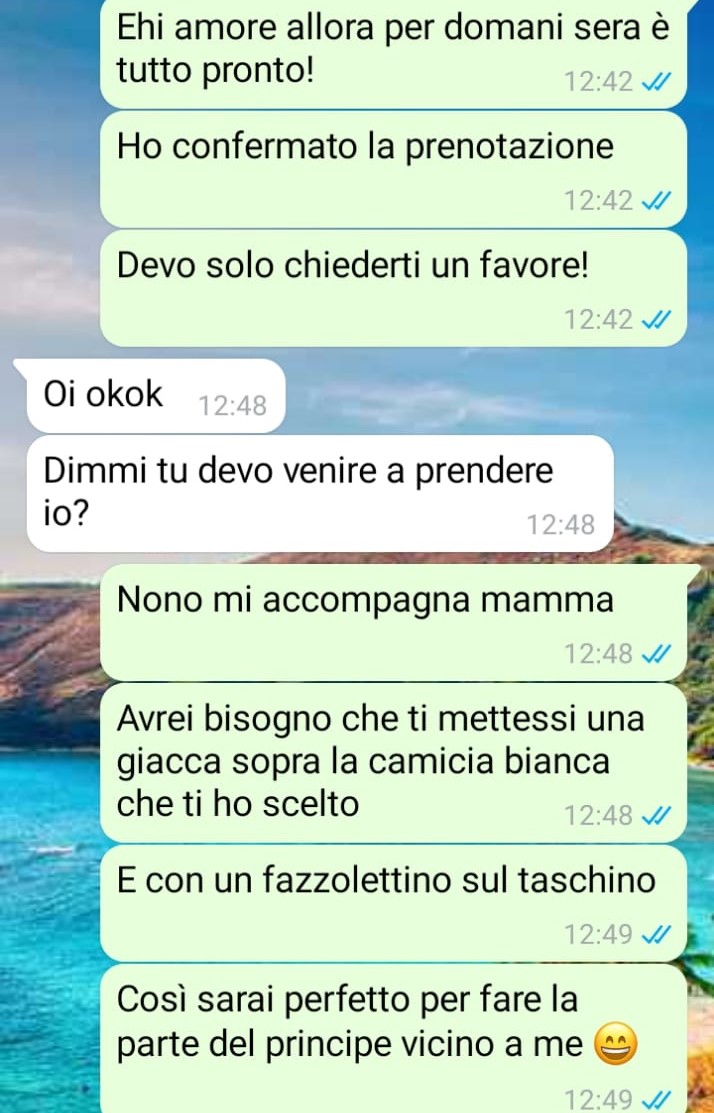Image resolution: width=714 pixels, height=1113 pixels.
Task: Select the 'Ho confermato la prenotazione' bubble
Action: [394, 170]
